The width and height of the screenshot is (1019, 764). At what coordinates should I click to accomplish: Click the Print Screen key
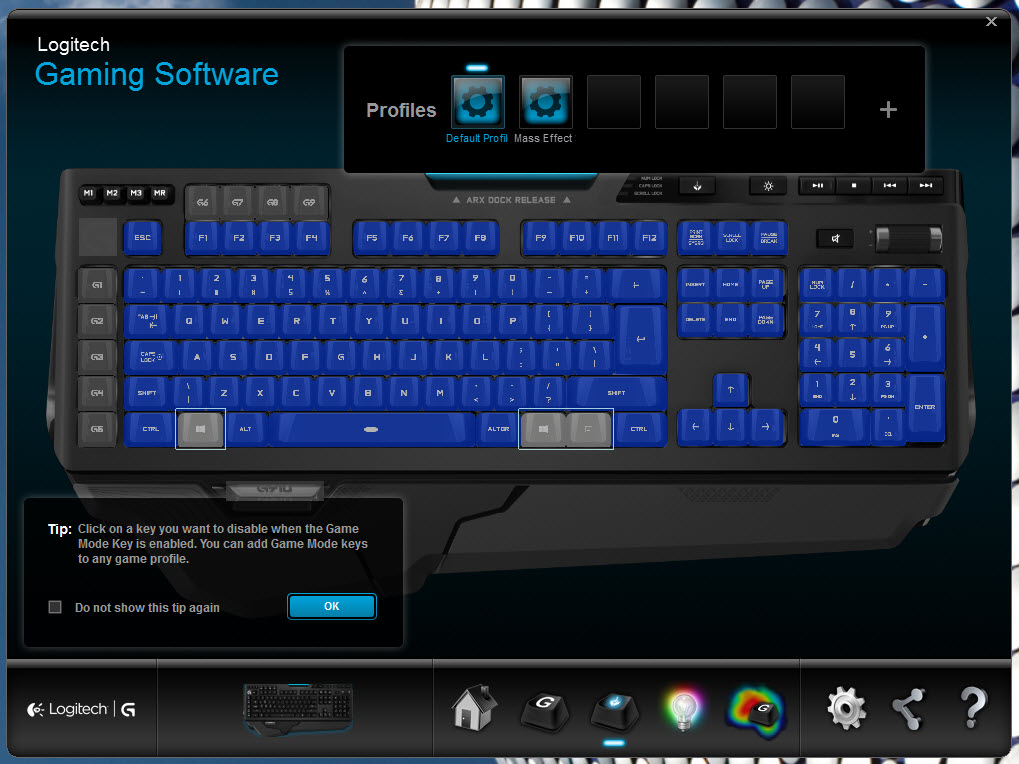point(696,238)
